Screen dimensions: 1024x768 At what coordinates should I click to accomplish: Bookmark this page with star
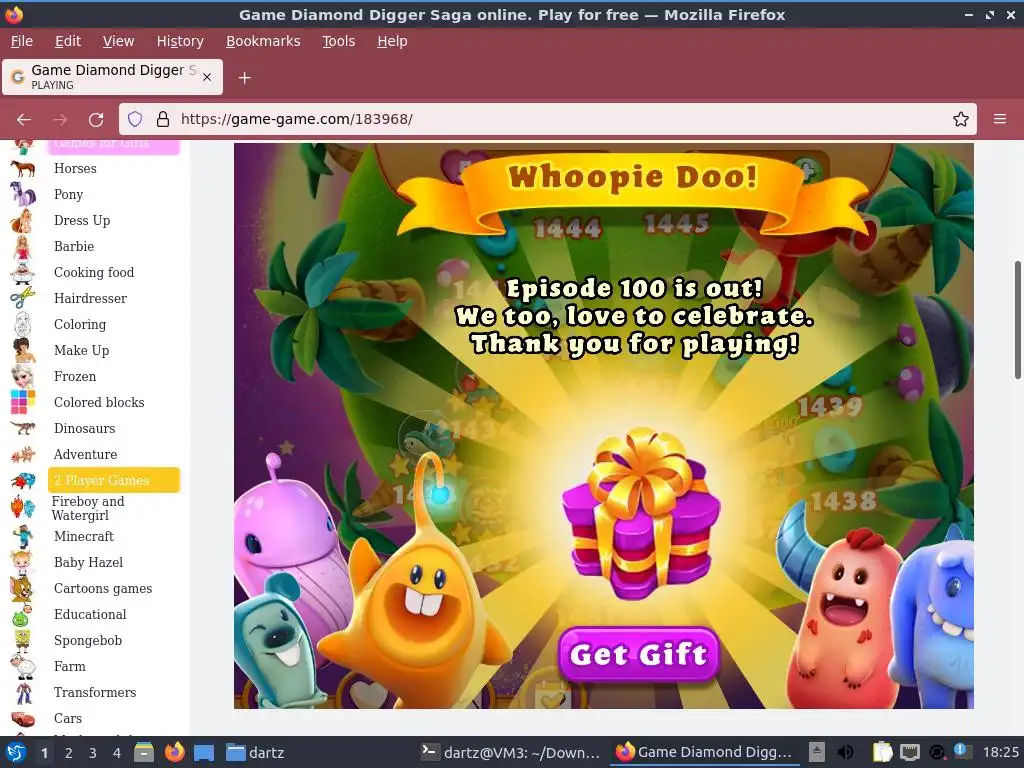[961, 119]
